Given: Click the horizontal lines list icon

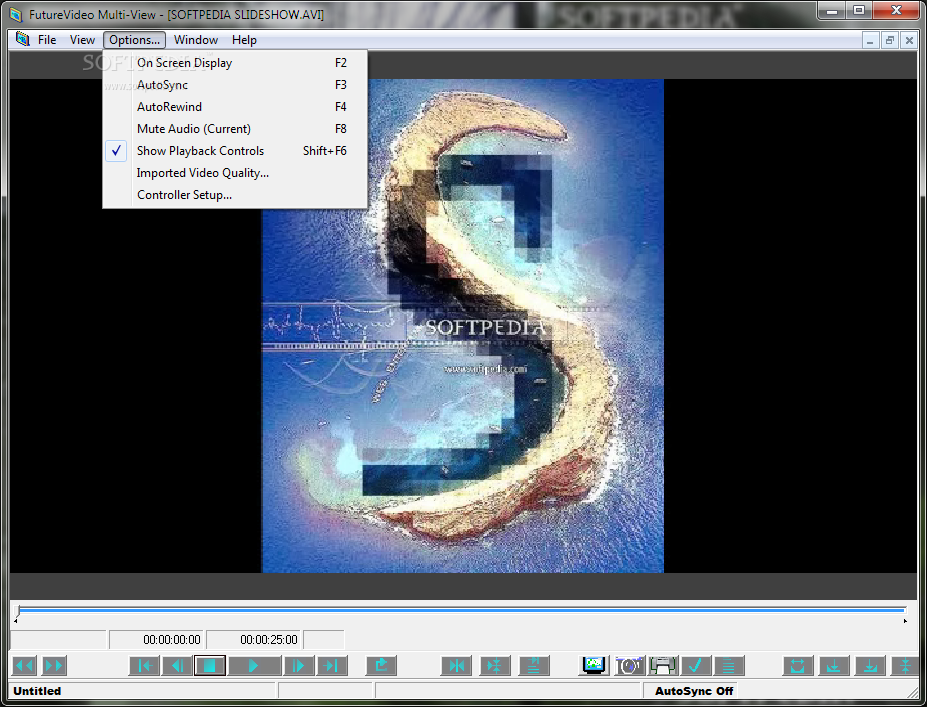Looking at the screenshot, I should point(729,666).
